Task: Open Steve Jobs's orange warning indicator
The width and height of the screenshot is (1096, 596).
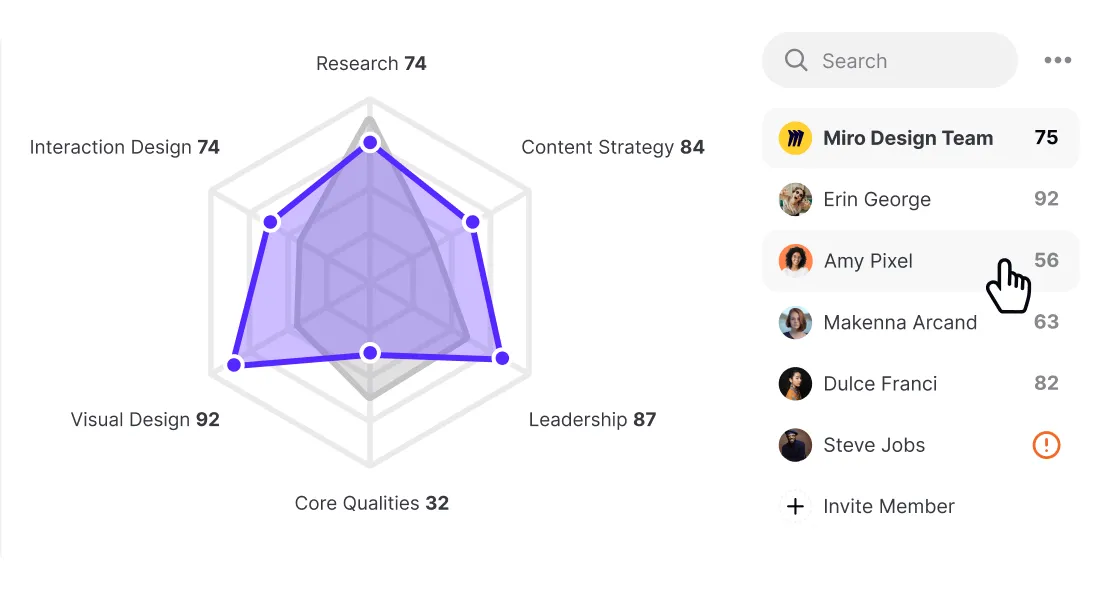Action: coord(1046,445)
